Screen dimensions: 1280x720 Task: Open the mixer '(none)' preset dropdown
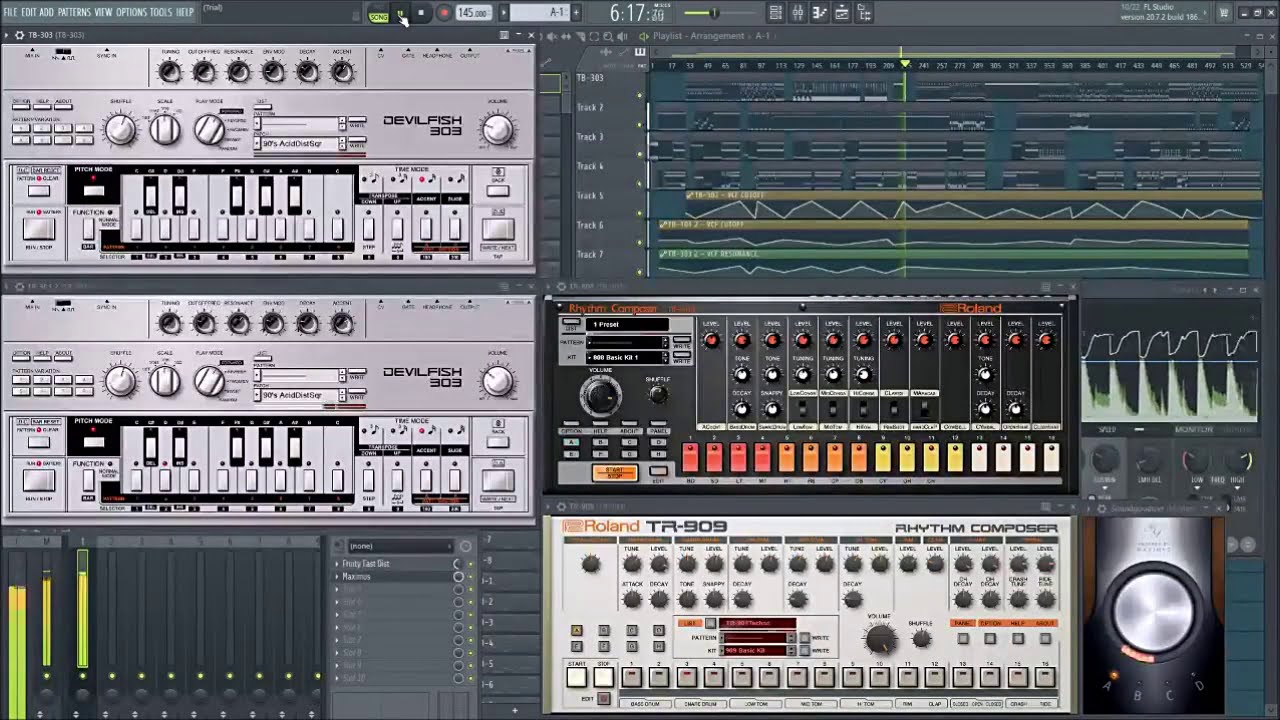point(401,546)
